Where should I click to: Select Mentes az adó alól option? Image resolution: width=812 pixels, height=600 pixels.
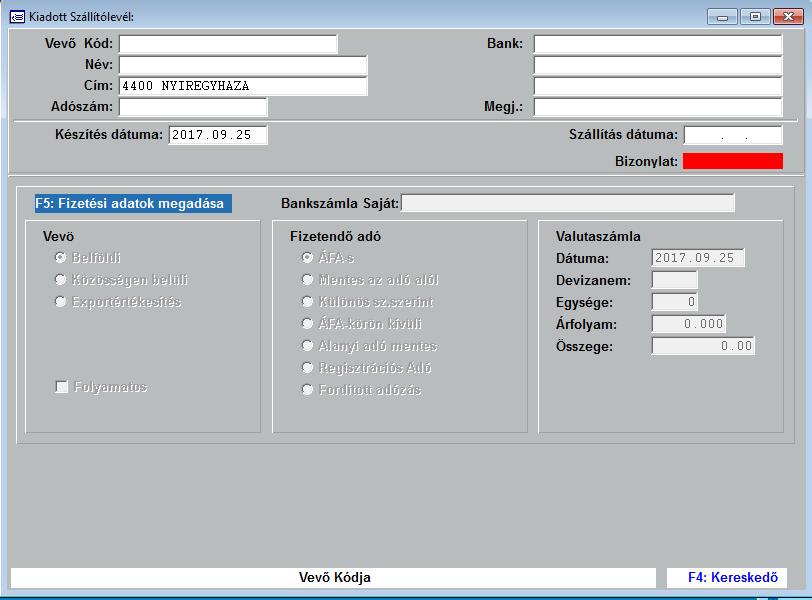click(x=308, y=280)
